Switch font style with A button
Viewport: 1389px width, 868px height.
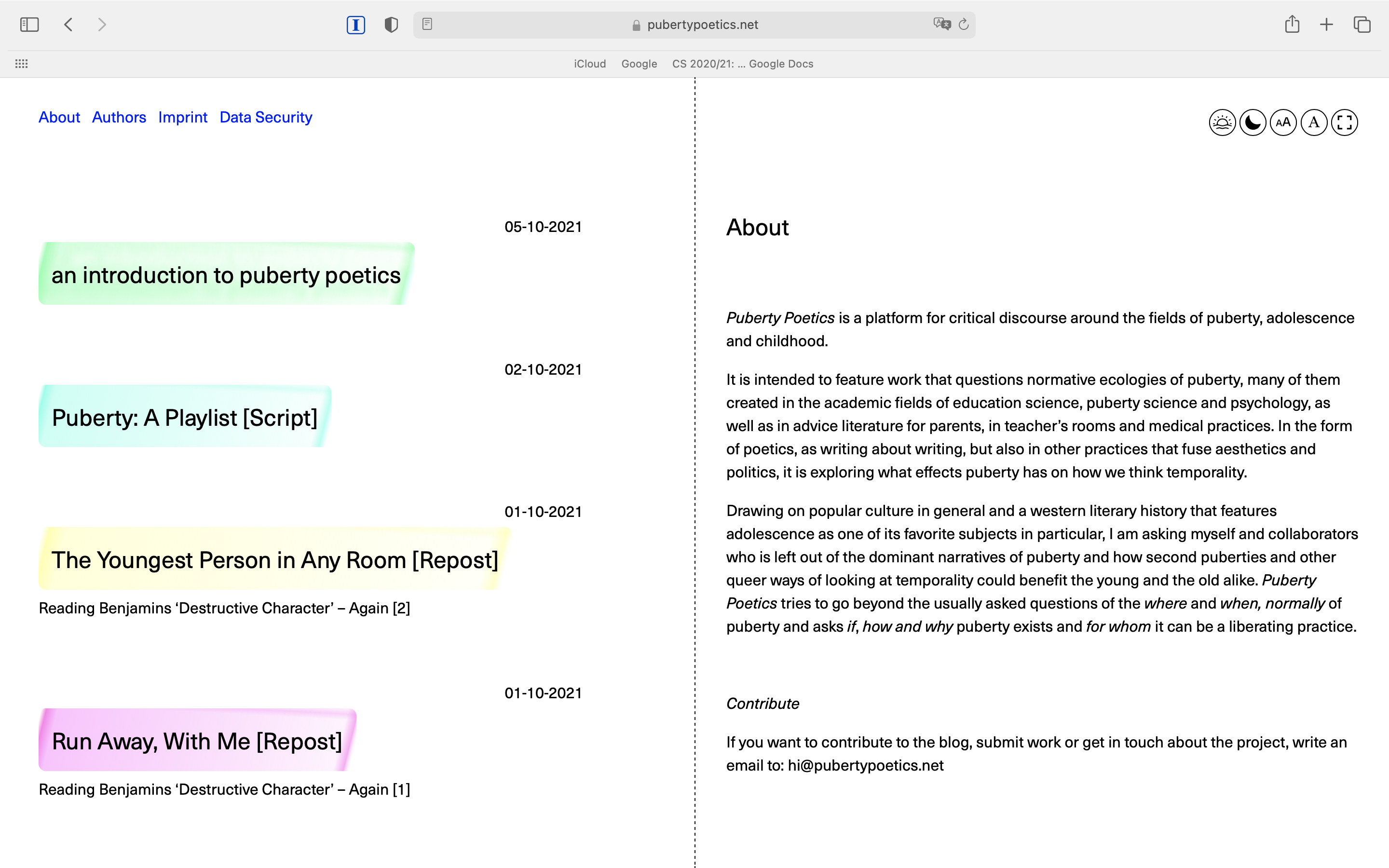point(1314,122)
